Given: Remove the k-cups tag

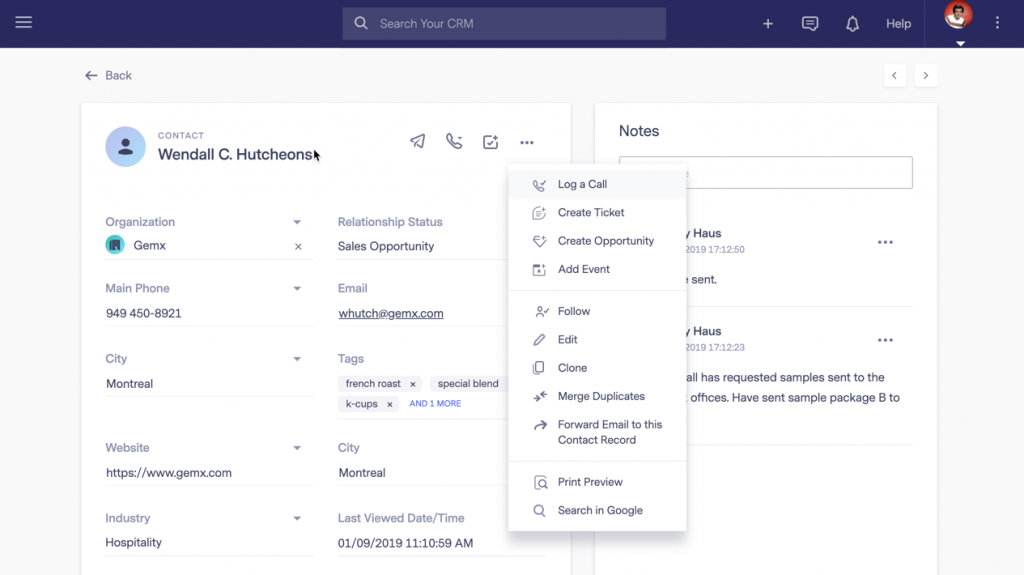Looking at the screenshot, I should point(390,404).
